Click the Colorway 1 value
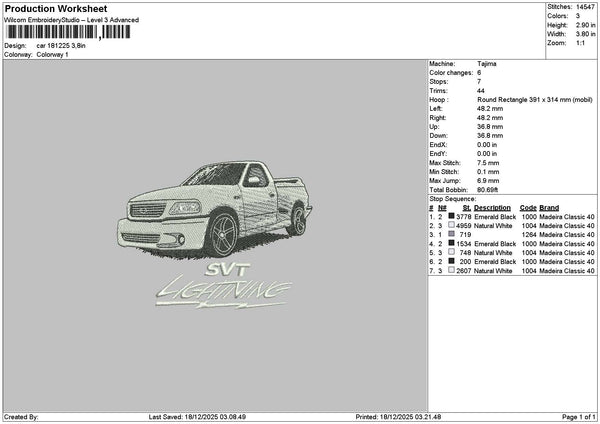The height and width of the screenshot is (424, 600). [52, 55]
